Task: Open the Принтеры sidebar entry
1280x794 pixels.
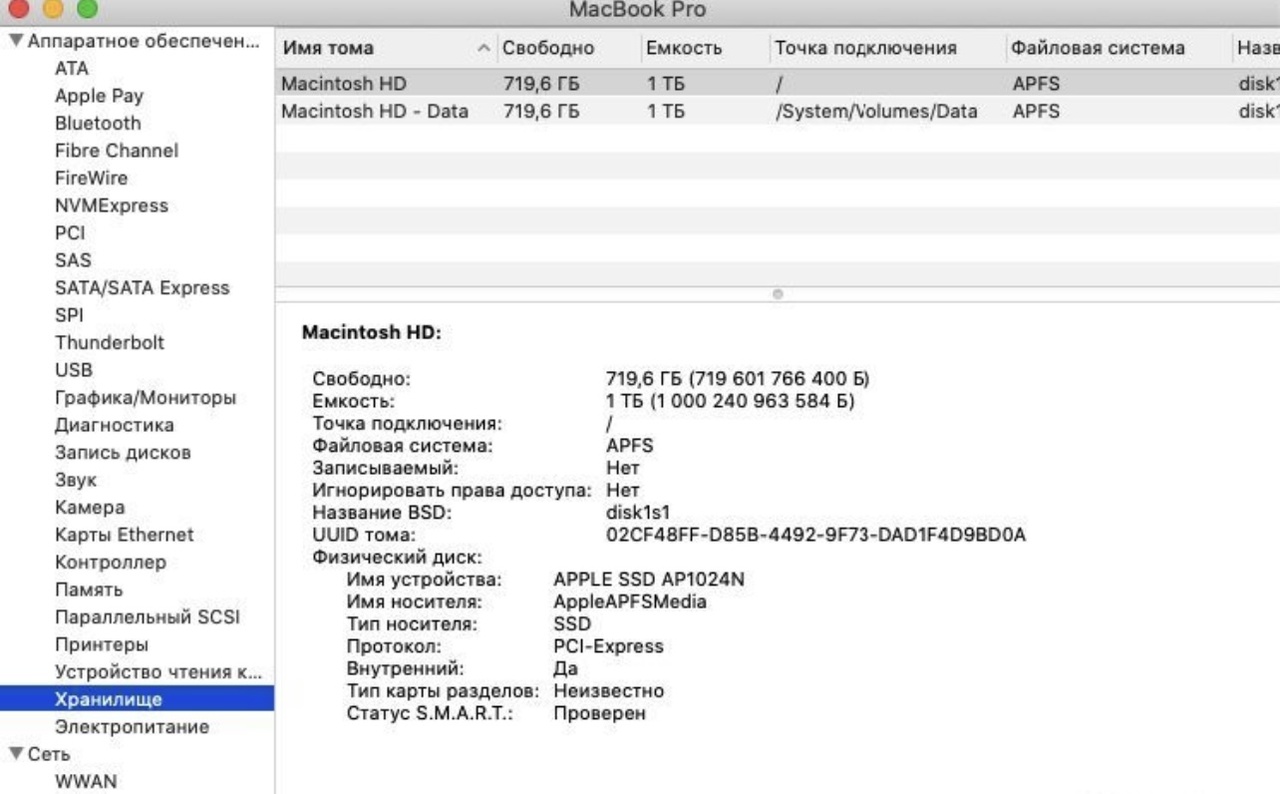Action: 102,644
